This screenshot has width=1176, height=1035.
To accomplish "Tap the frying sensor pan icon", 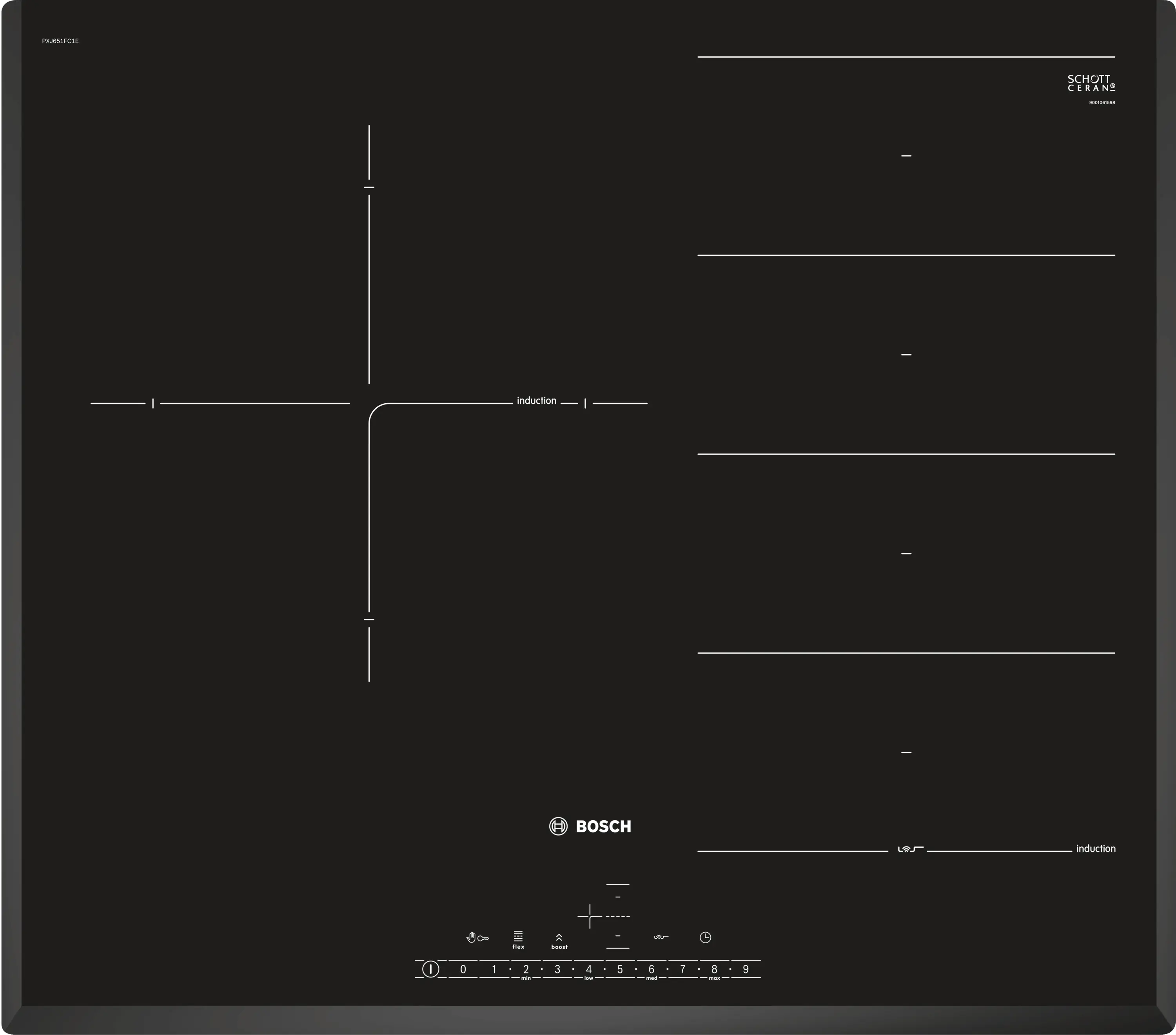I will coord(661,937).
